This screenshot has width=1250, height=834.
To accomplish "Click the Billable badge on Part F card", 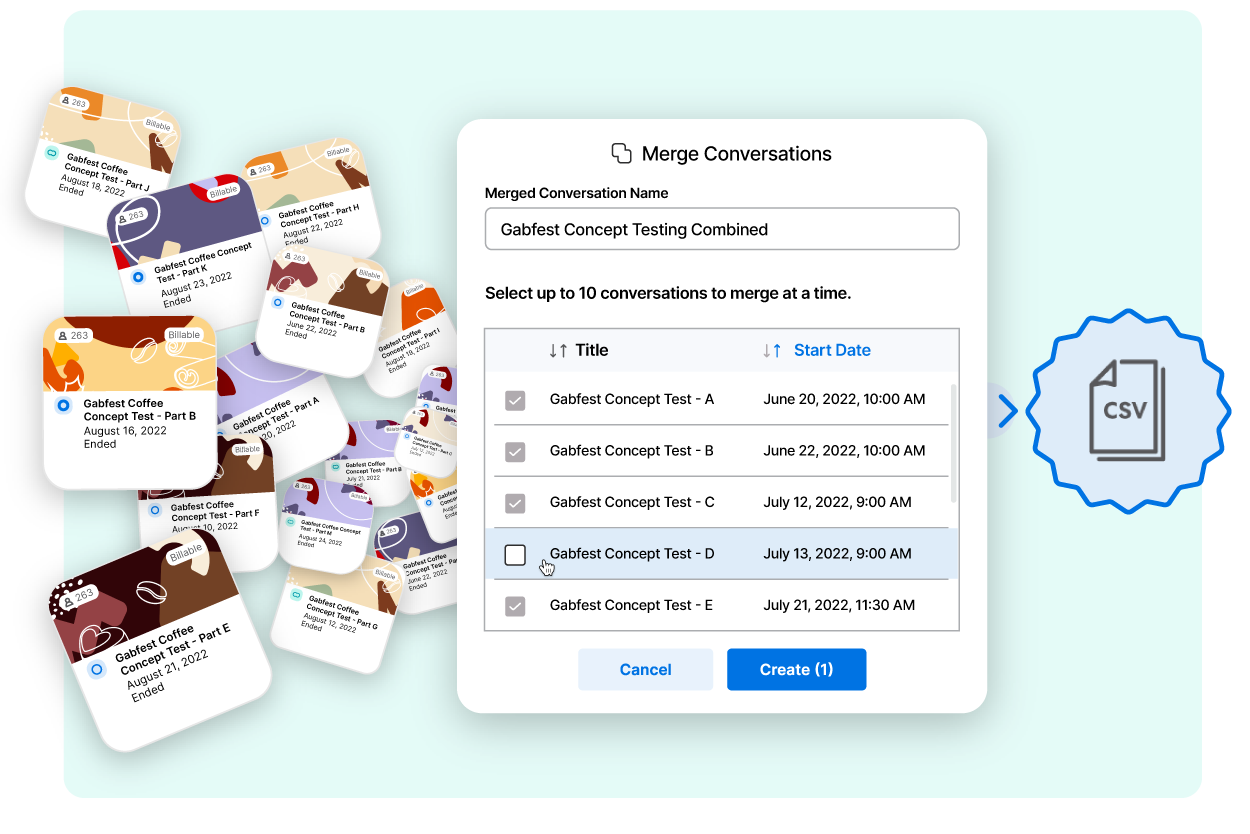I will coord(247,449).
